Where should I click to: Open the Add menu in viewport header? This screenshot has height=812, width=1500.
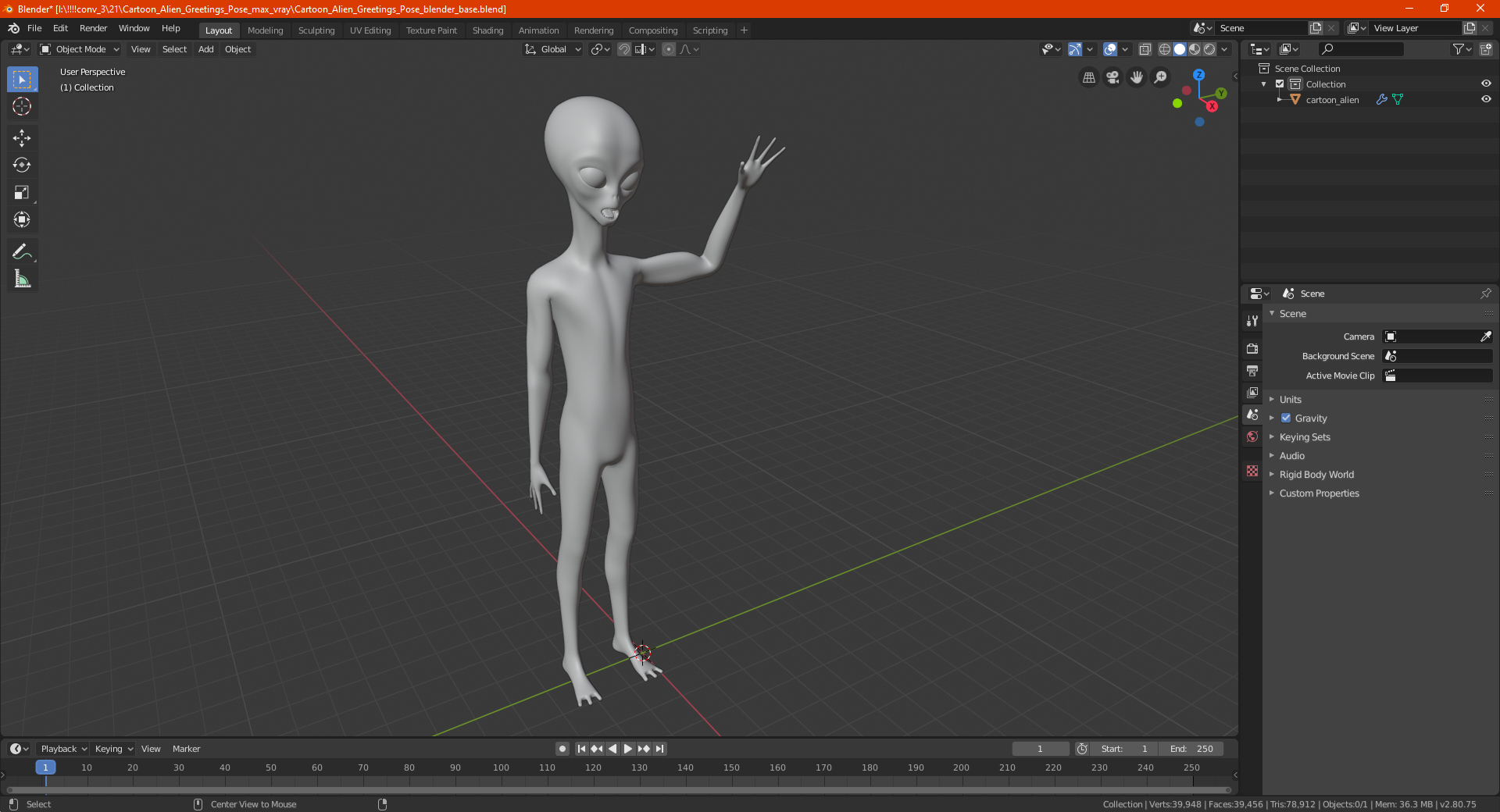tap(206, 49)
